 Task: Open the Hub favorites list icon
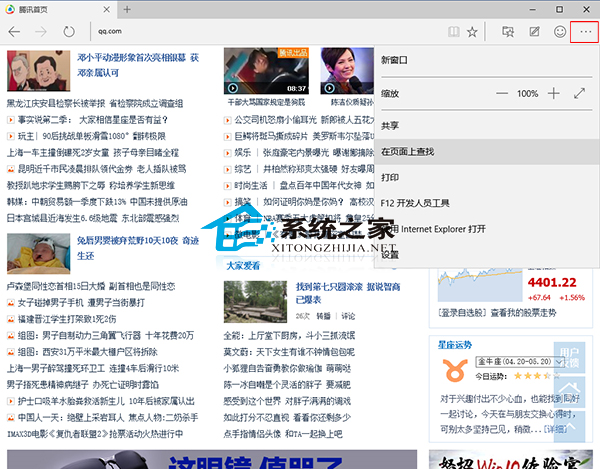click(508, 32)
